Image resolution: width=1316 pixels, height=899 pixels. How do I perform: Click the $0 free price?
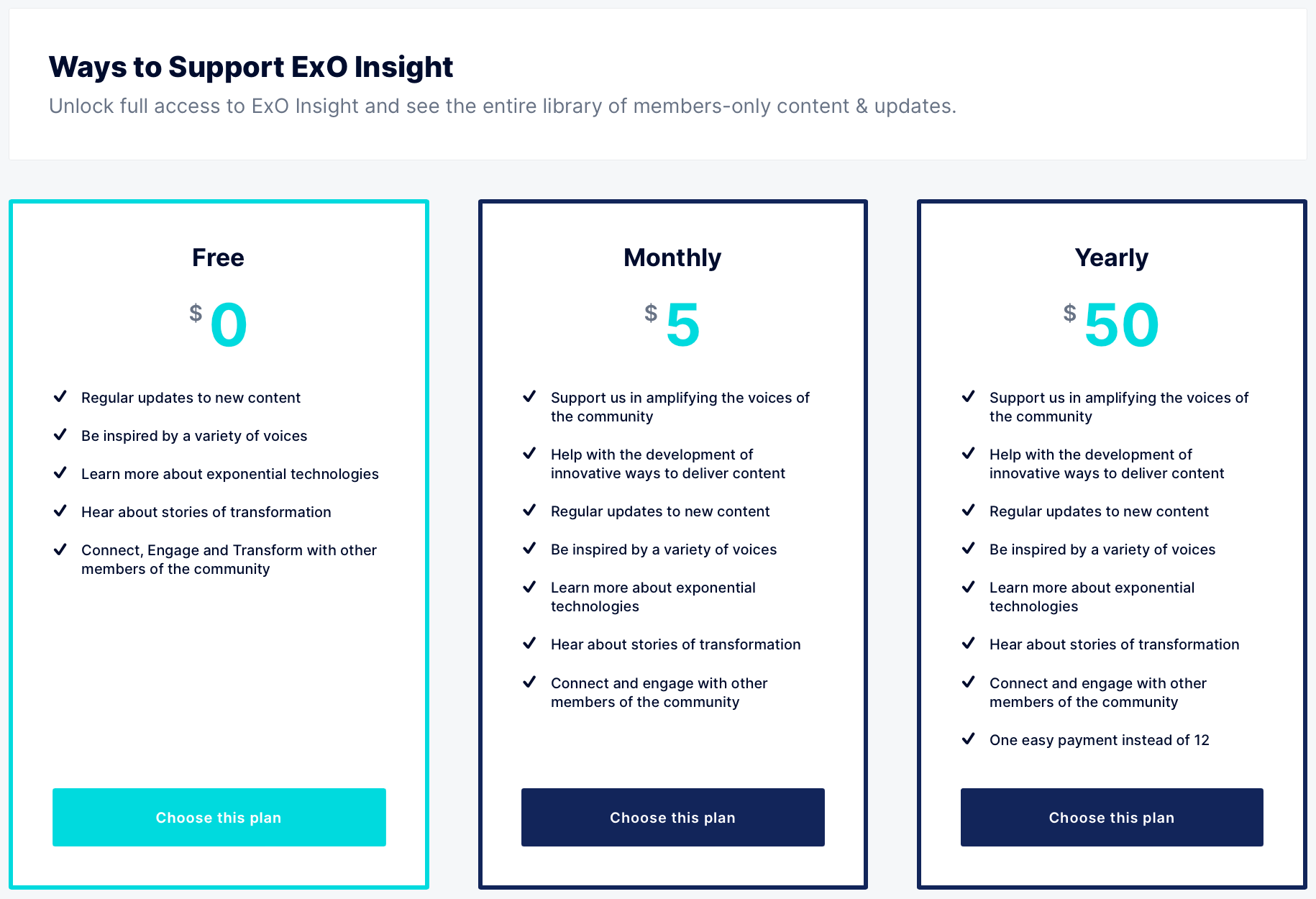(x=219, y=324)
